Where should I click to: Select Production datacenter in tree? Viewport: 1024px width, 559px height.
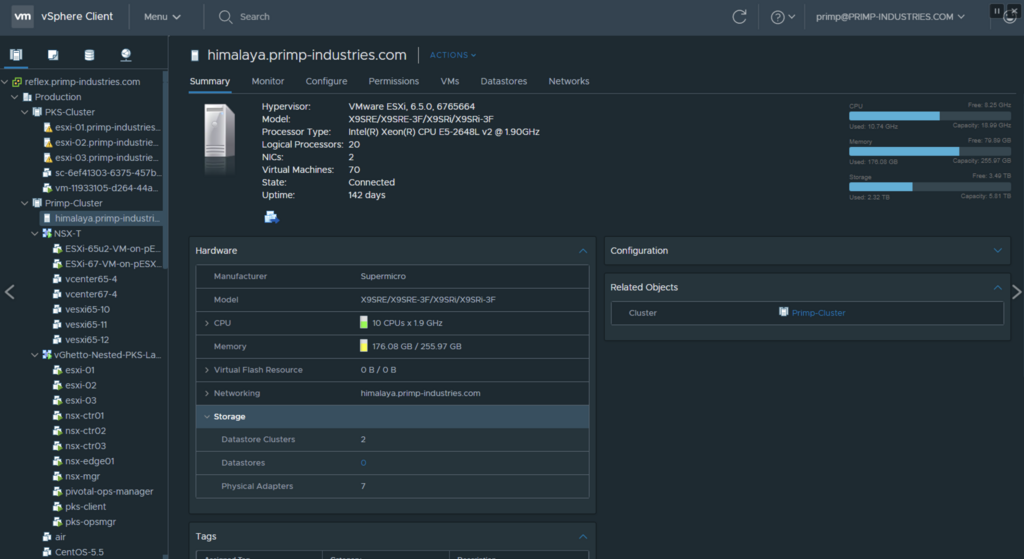click(58, 97)
